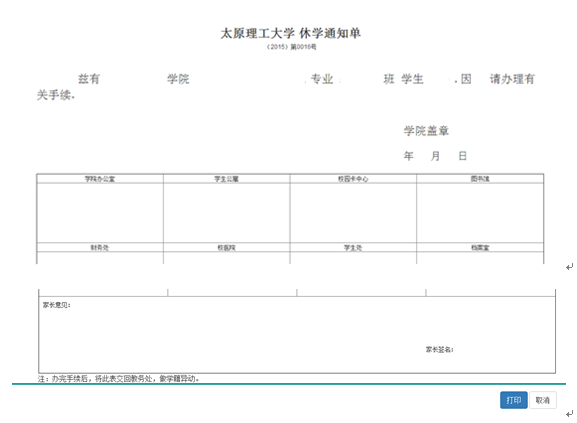Screen dimensions: 577x423
Task: Click the 财务处 table header cell
Action: pyautogui.click(x=100, y=248)
